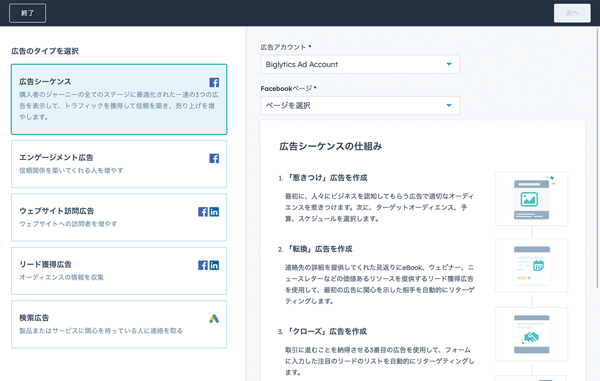Click Google Ads icon on 検索広告 card

click(214, 319)
